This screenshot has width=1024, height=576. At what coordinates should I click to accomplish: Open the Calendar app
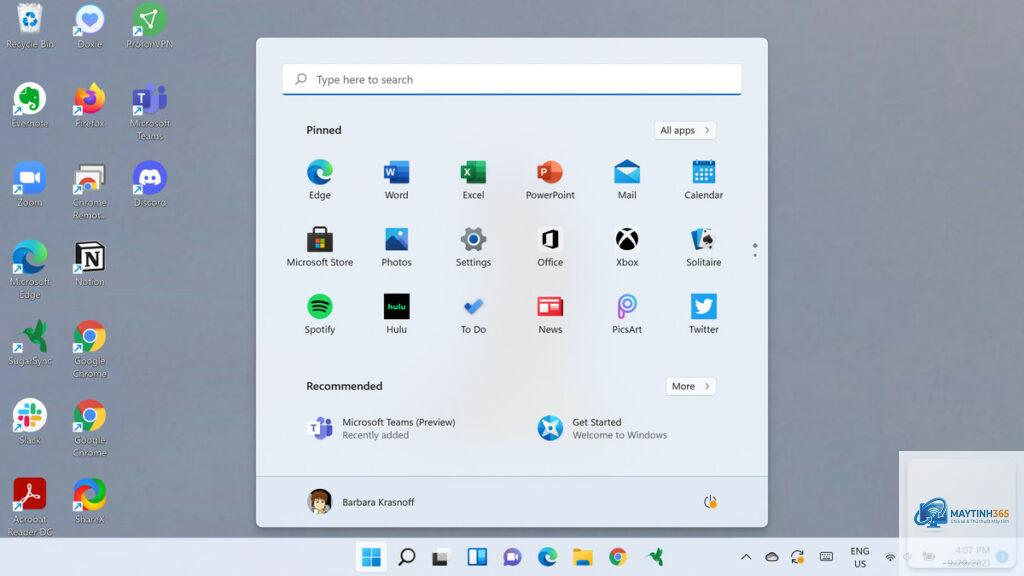(x=703, y=179)
